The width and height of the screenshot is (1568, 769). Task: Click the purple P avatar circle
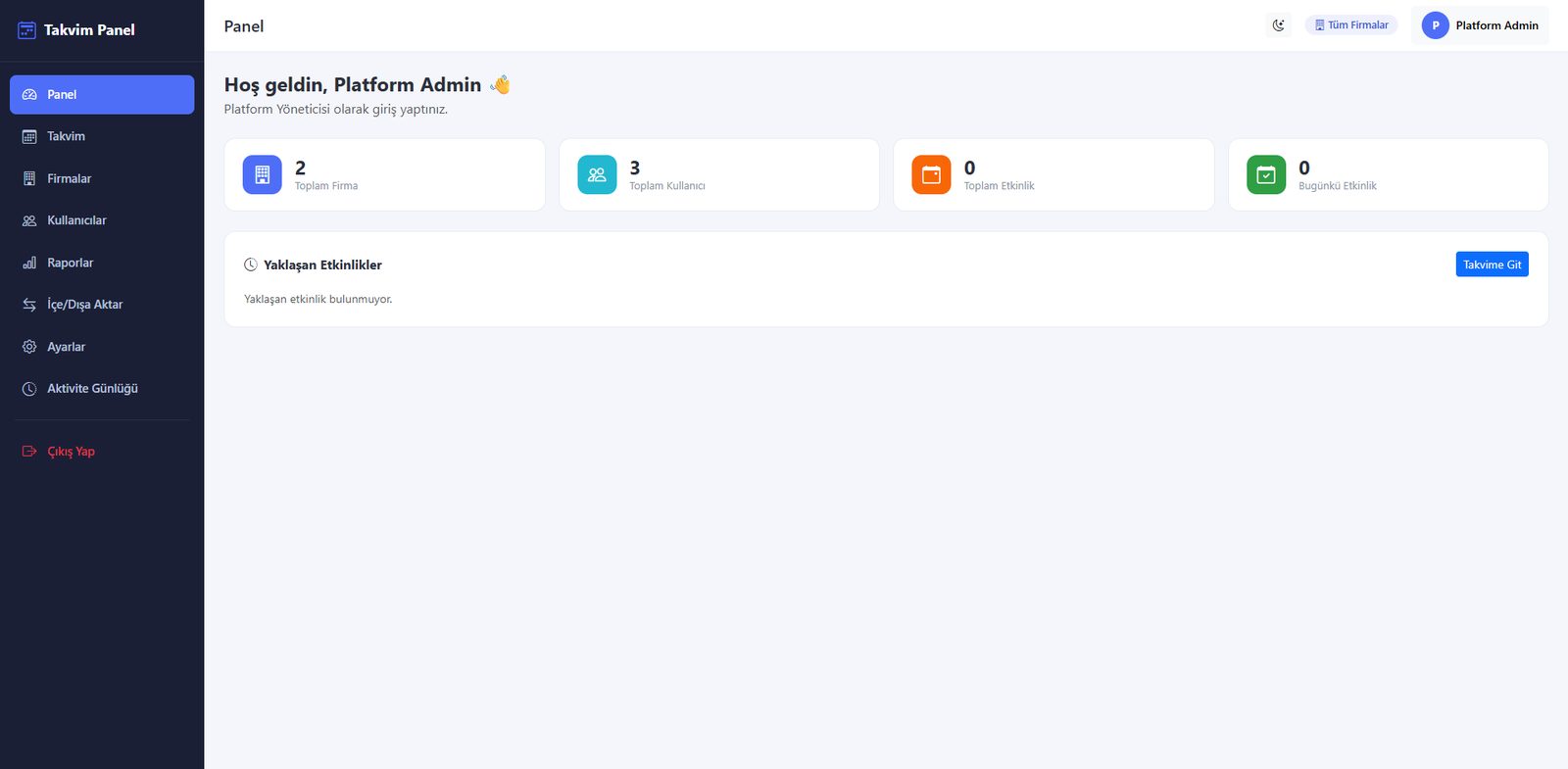[1436, 25]
